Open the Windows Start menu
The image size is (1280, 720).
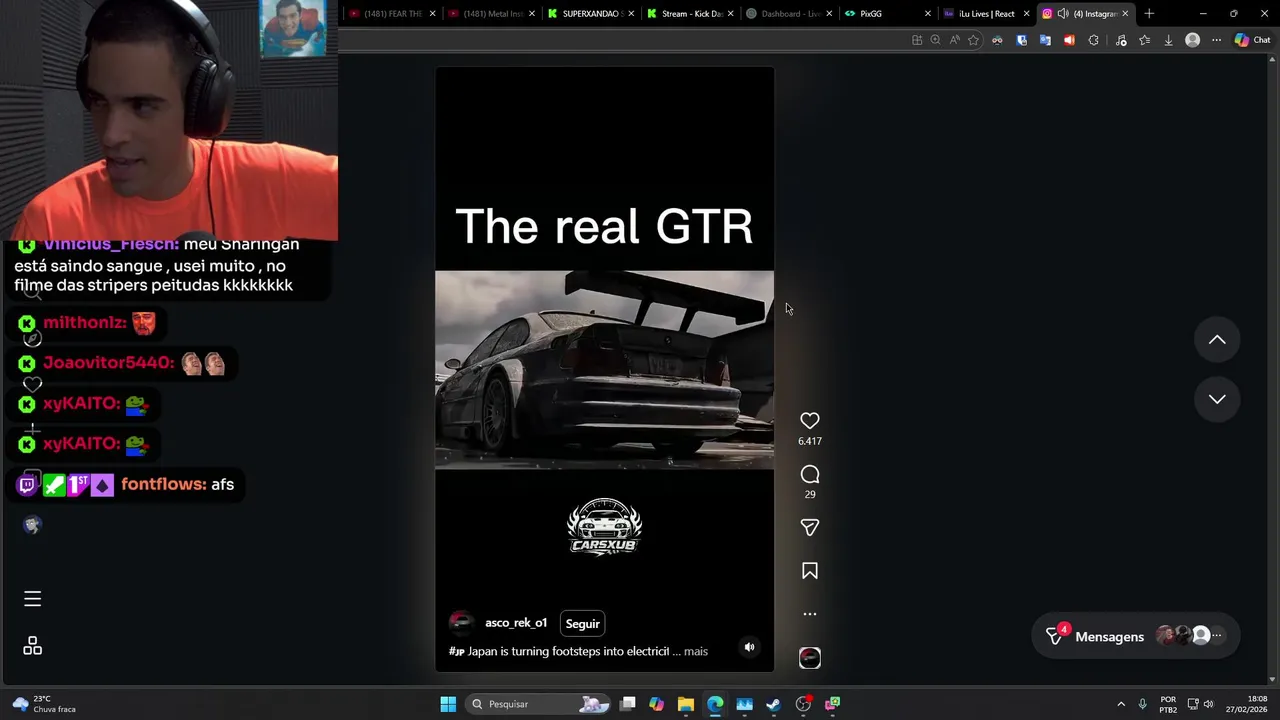(448, 704)
